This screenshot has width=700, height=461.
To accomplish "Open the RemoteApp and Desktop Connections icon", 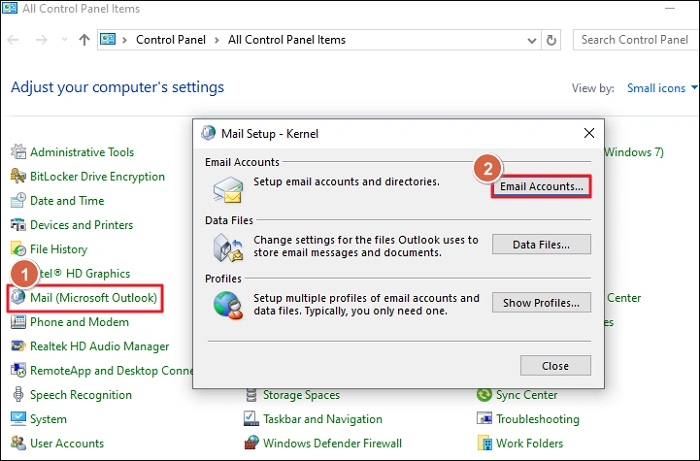I will [x=18, y=370].
